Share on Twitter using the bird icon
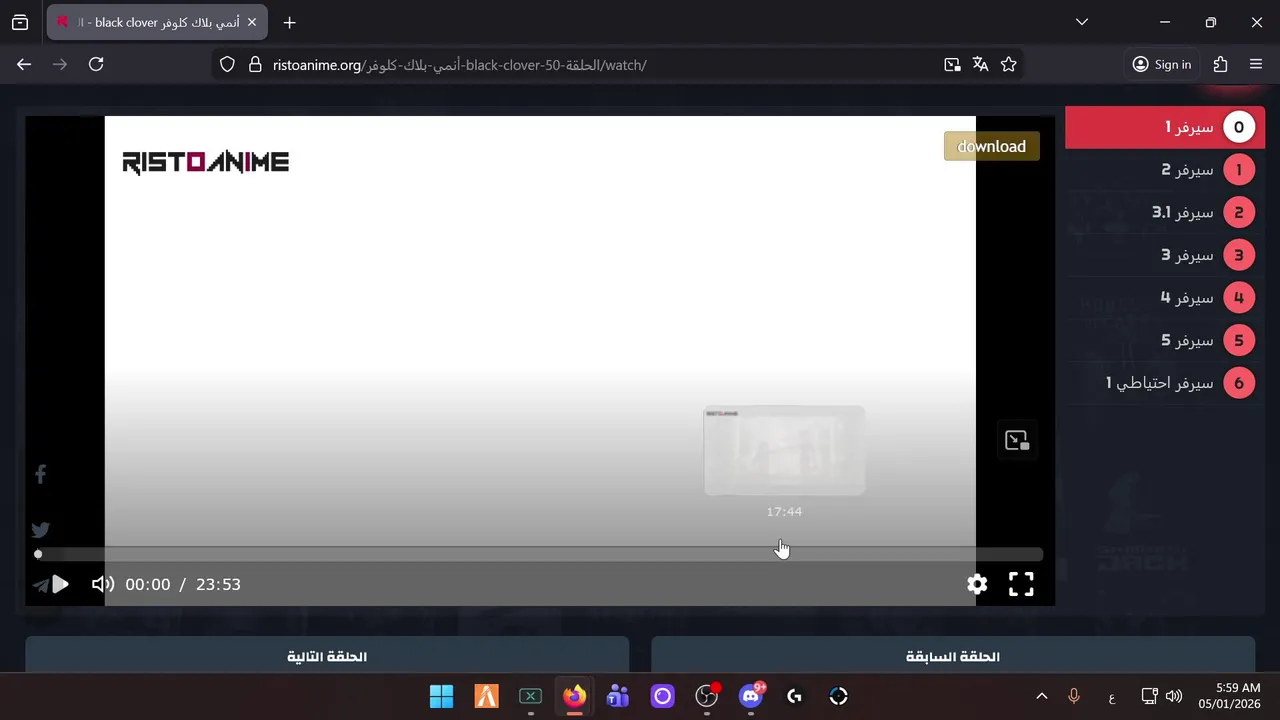 (40, 530)
